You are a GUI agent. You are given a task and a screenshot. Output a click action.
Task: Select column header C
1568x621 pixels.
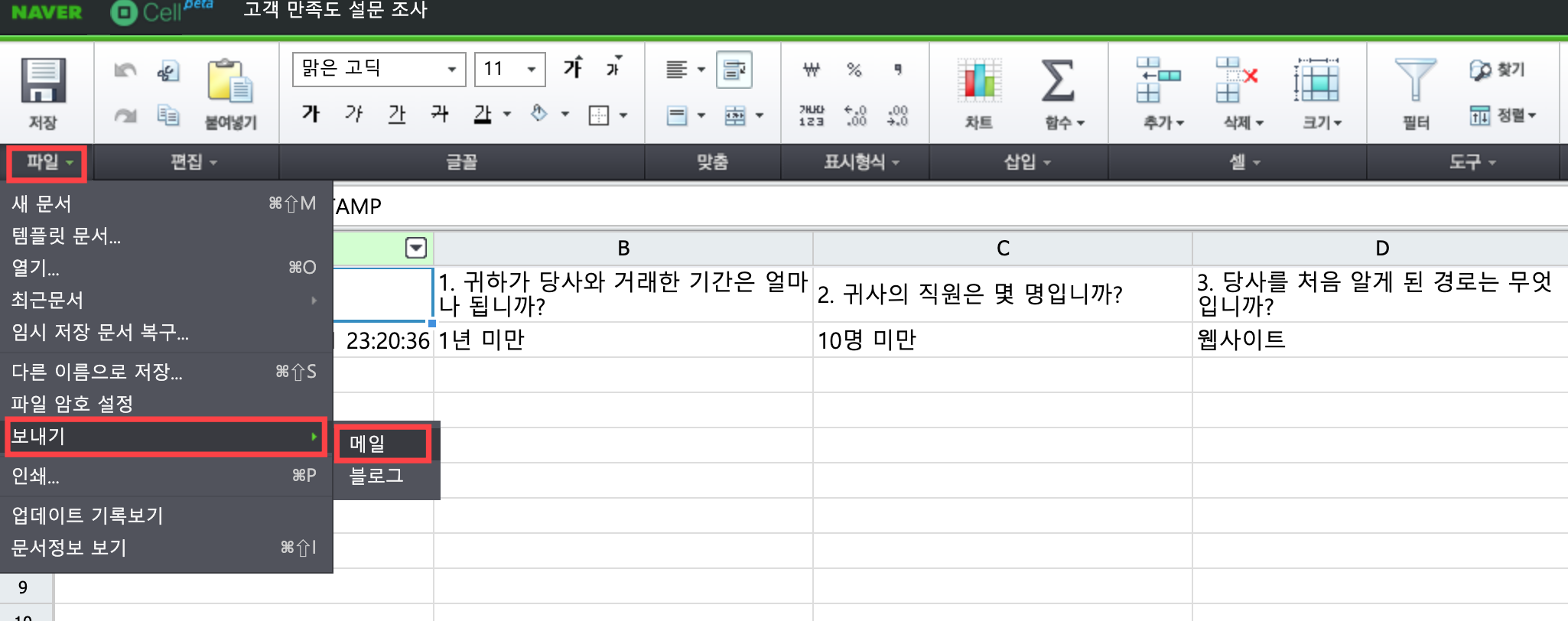[x=1003, y=248]
